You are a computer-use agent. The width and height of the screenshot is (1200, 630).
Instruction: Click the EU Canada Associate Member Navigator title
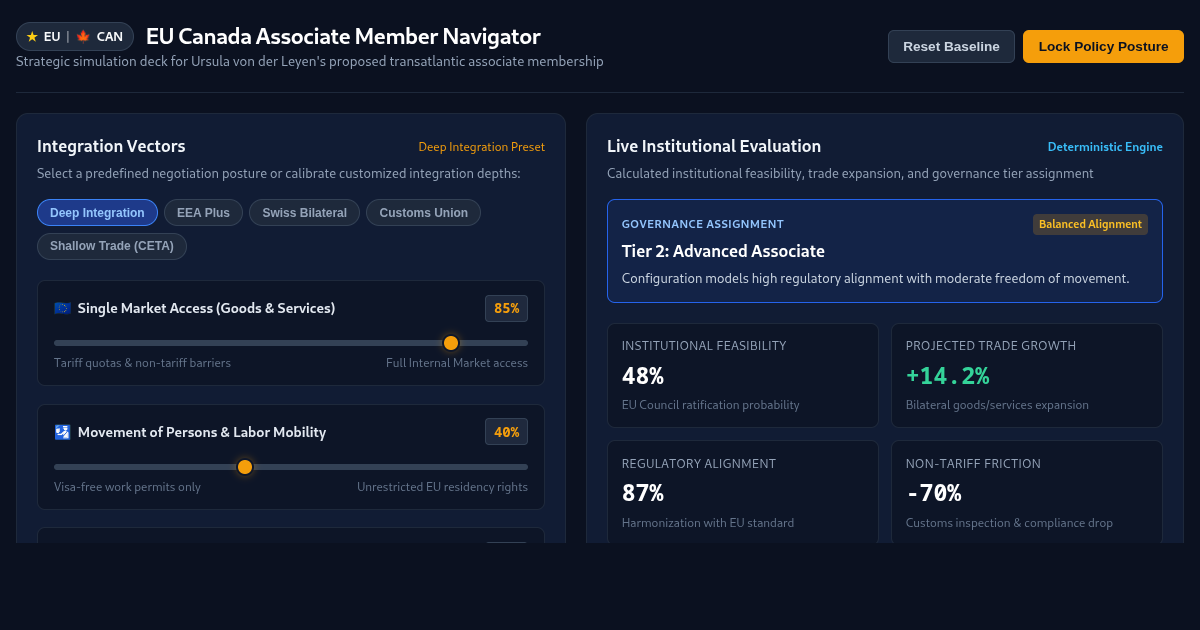click(x=343, y=37)
